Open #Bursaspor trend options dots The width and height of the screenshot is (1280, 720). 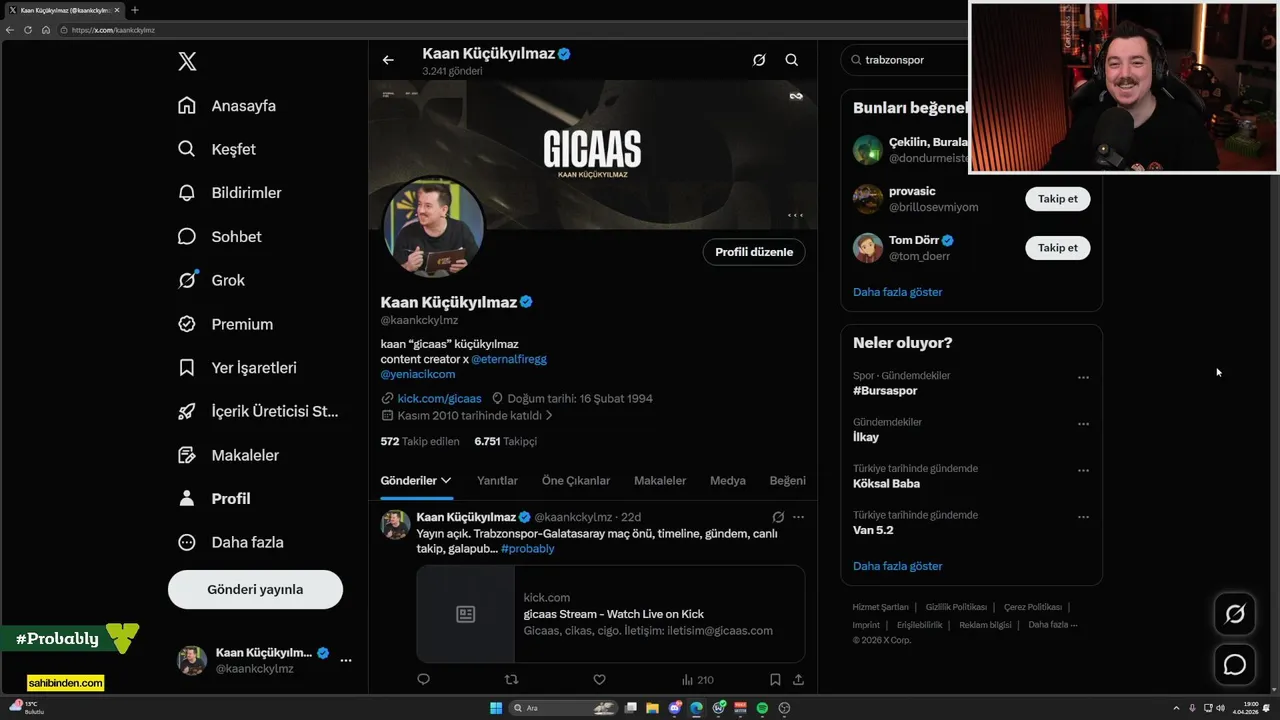(1083, 378)
